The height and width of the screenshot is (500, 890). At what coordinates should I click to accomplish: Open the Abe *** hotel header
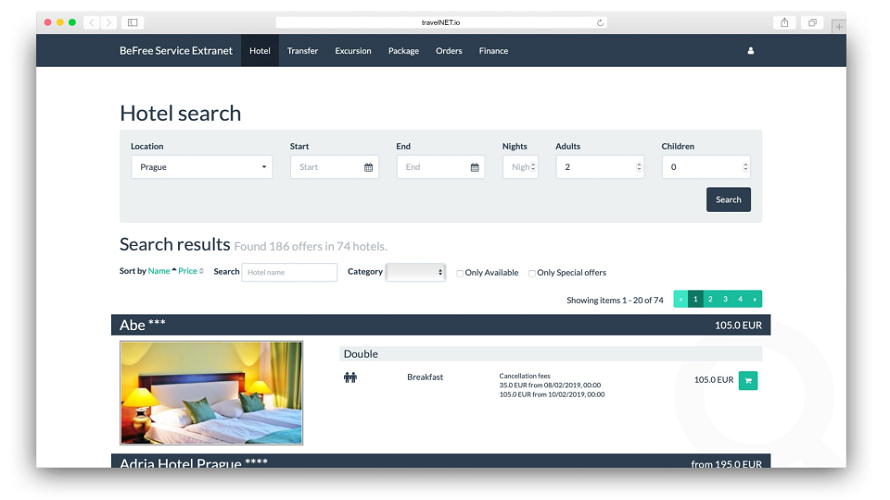coord(440,325)
